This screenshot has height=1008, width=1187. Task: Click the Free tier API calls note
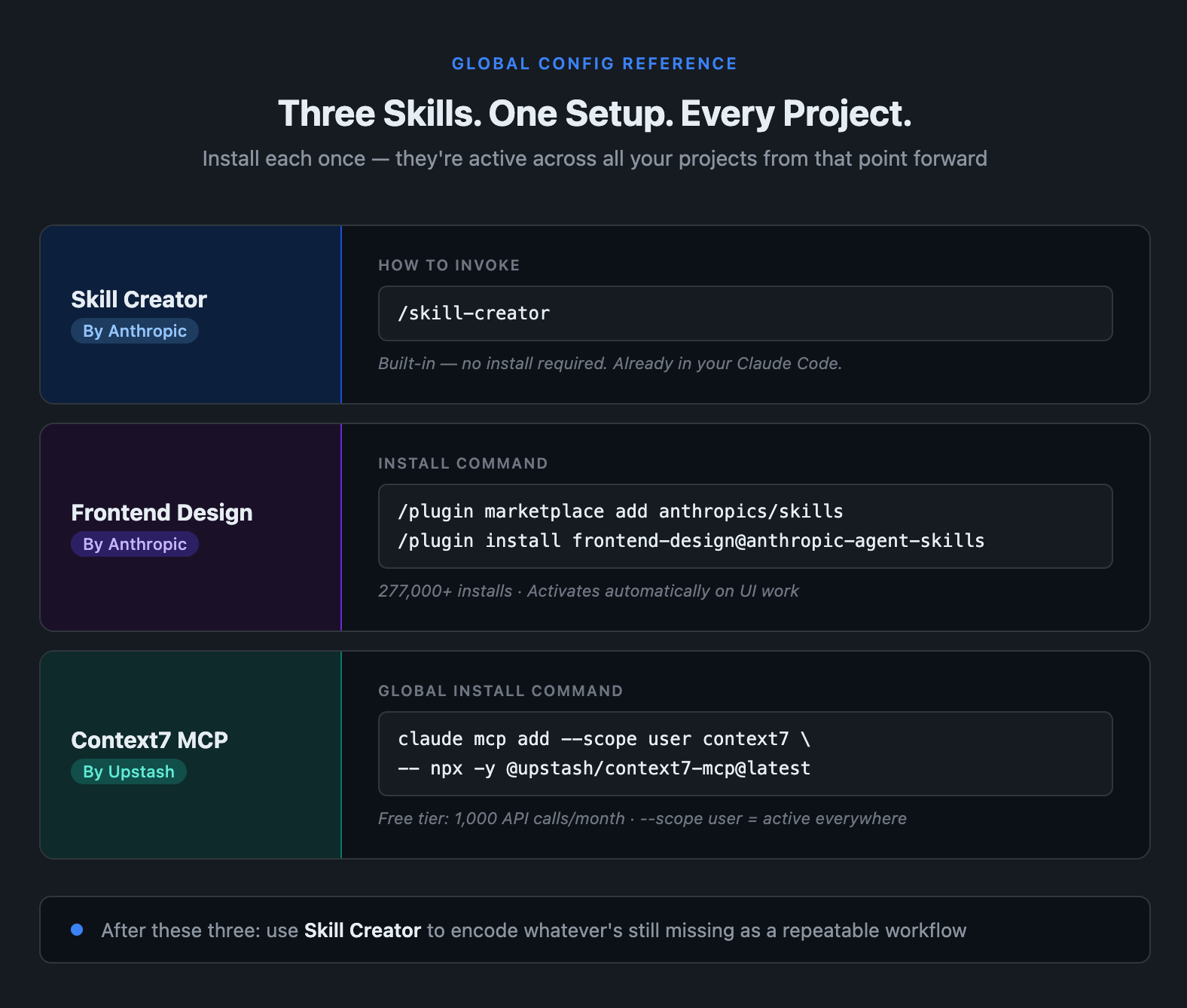502,818
